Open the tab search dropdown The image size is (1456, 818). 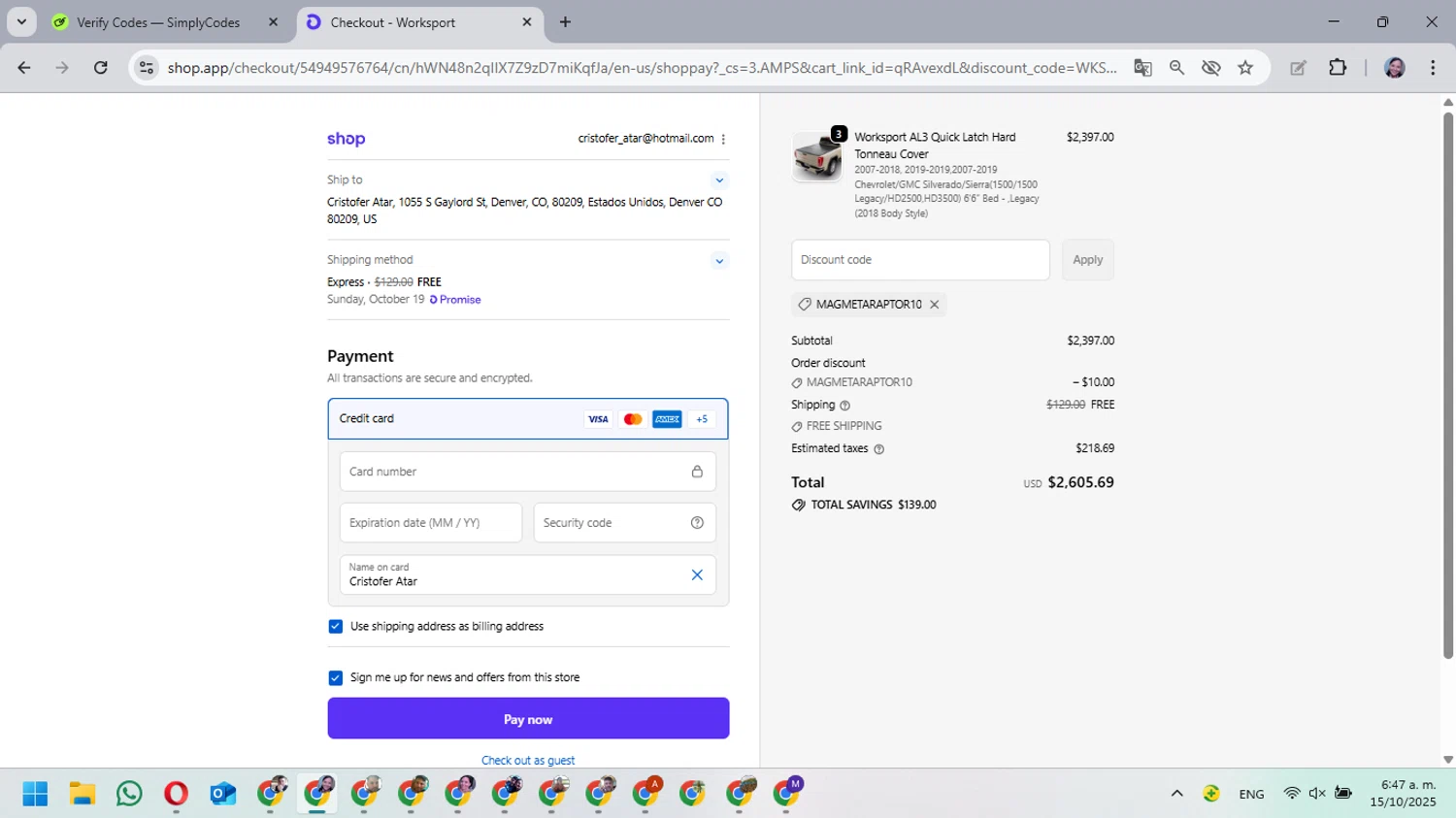(21, 22)
